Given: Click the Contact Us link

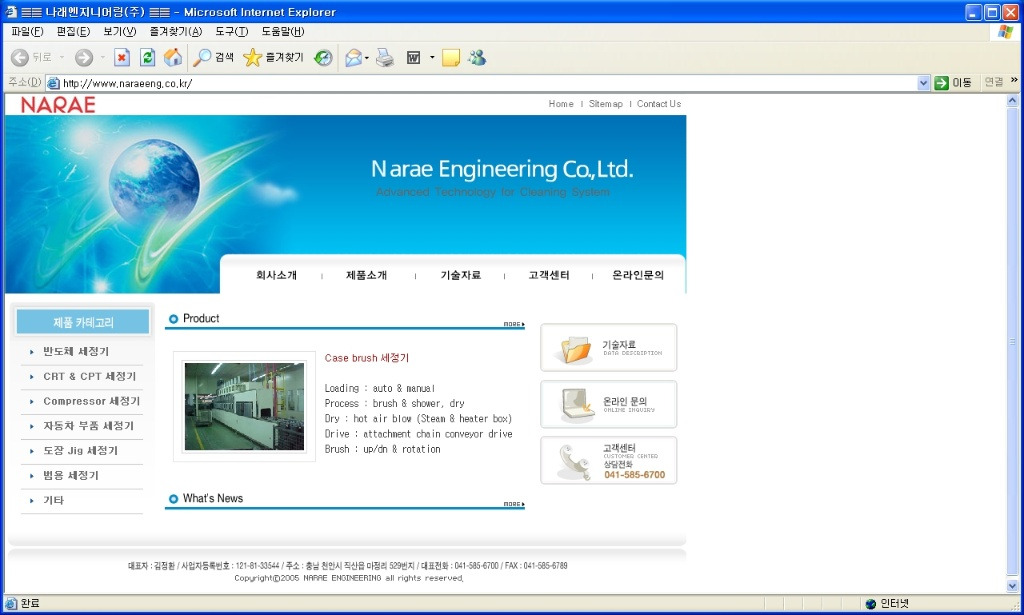Looking at the screenshot, I should coord(659,104).
